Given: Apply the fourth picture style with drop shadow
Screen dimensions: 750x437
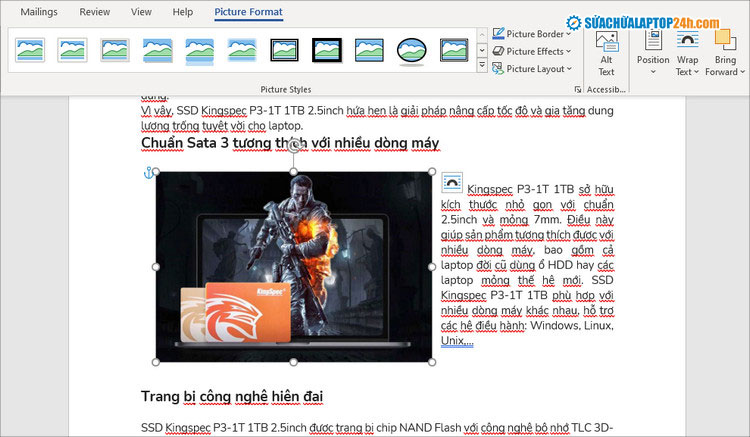Looking at the screenshot, I should (x=157, y=50).
